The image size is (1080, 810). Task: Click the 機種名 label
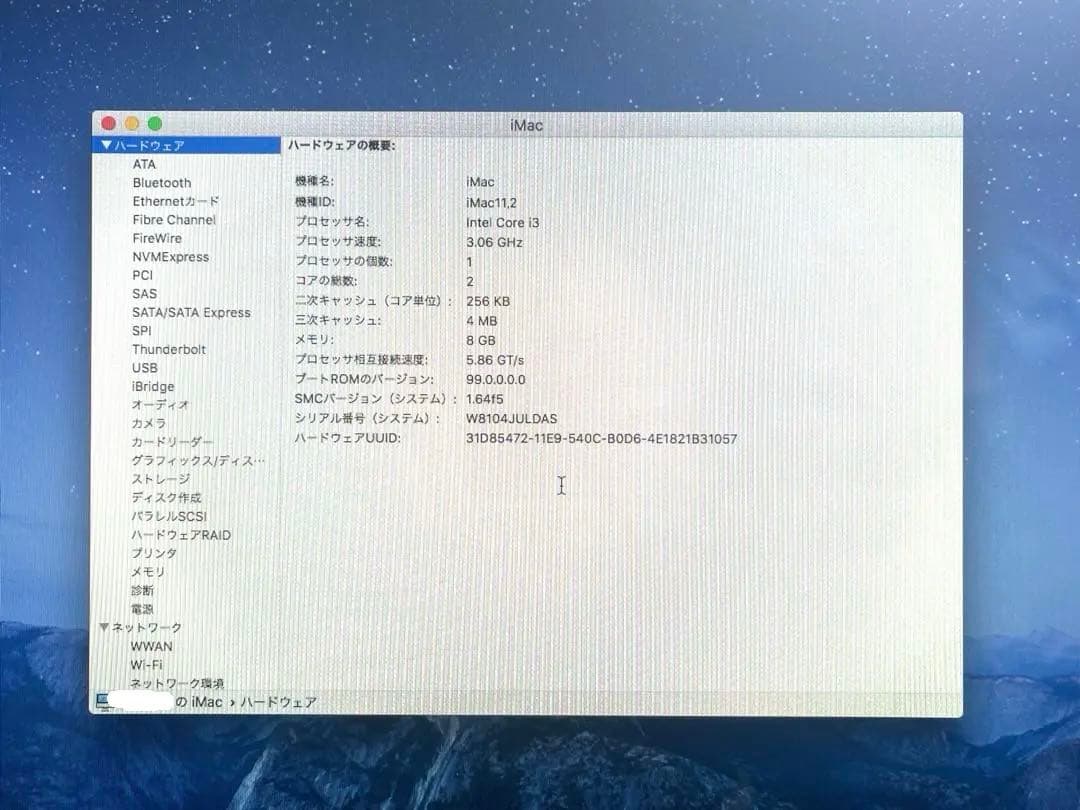pos(314,181)
